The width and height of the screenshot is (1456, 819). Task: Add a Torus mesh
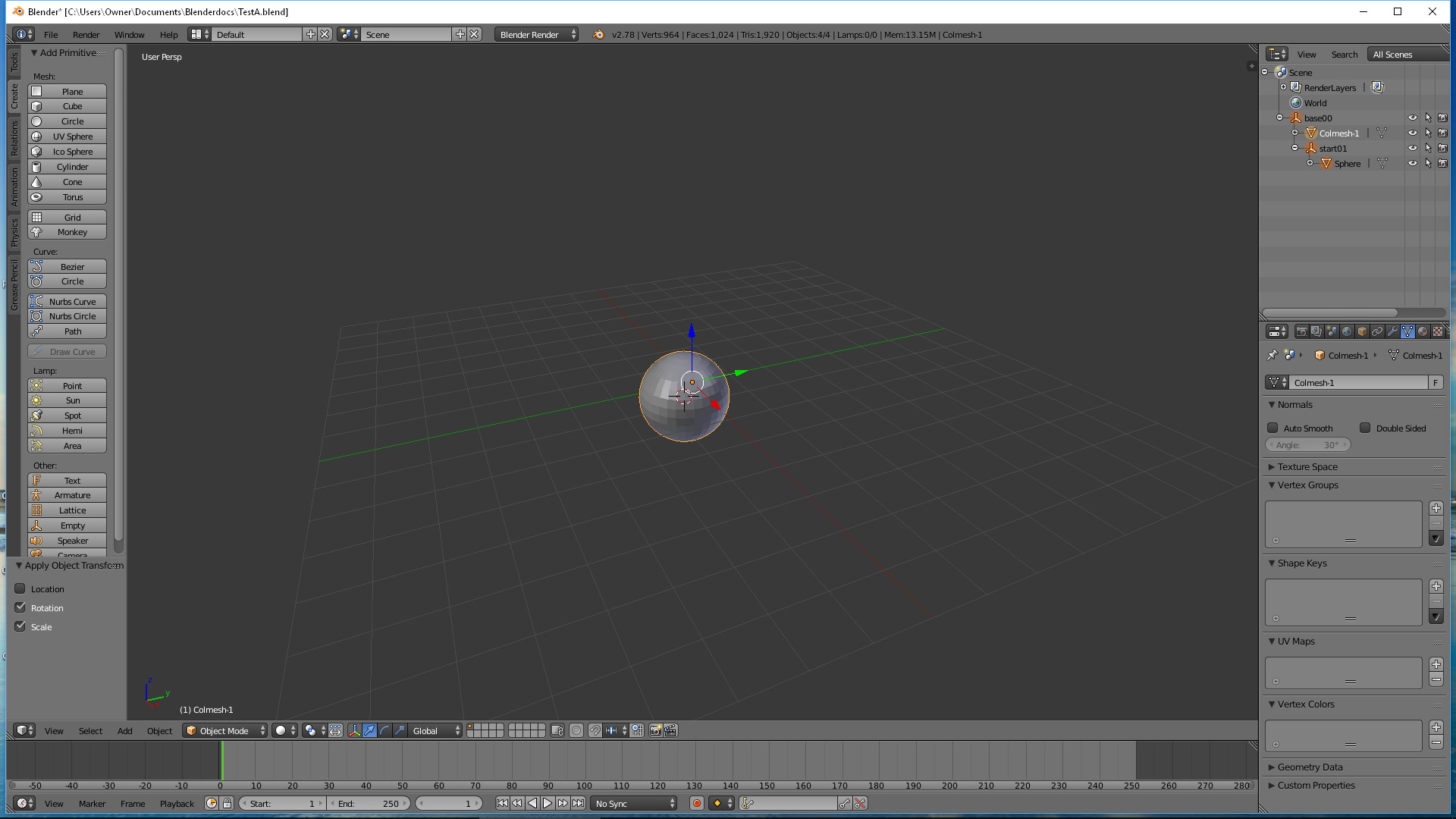click(67, 197)
